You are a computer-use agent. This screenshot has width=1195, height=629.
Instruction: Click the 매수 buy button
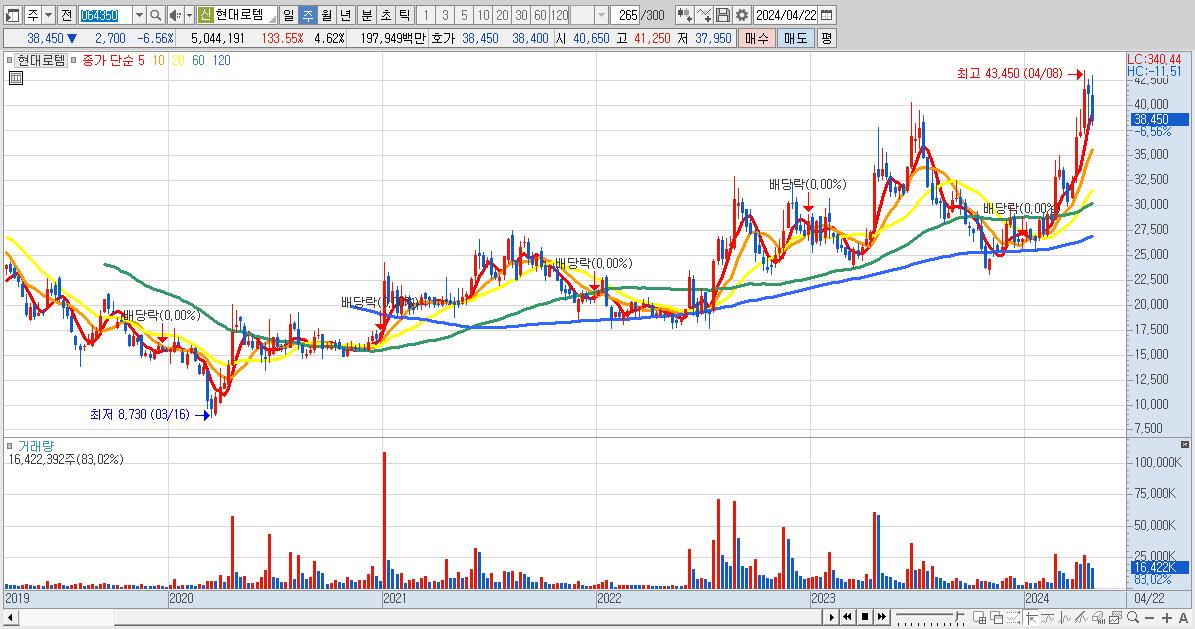[x=757, y=38]
